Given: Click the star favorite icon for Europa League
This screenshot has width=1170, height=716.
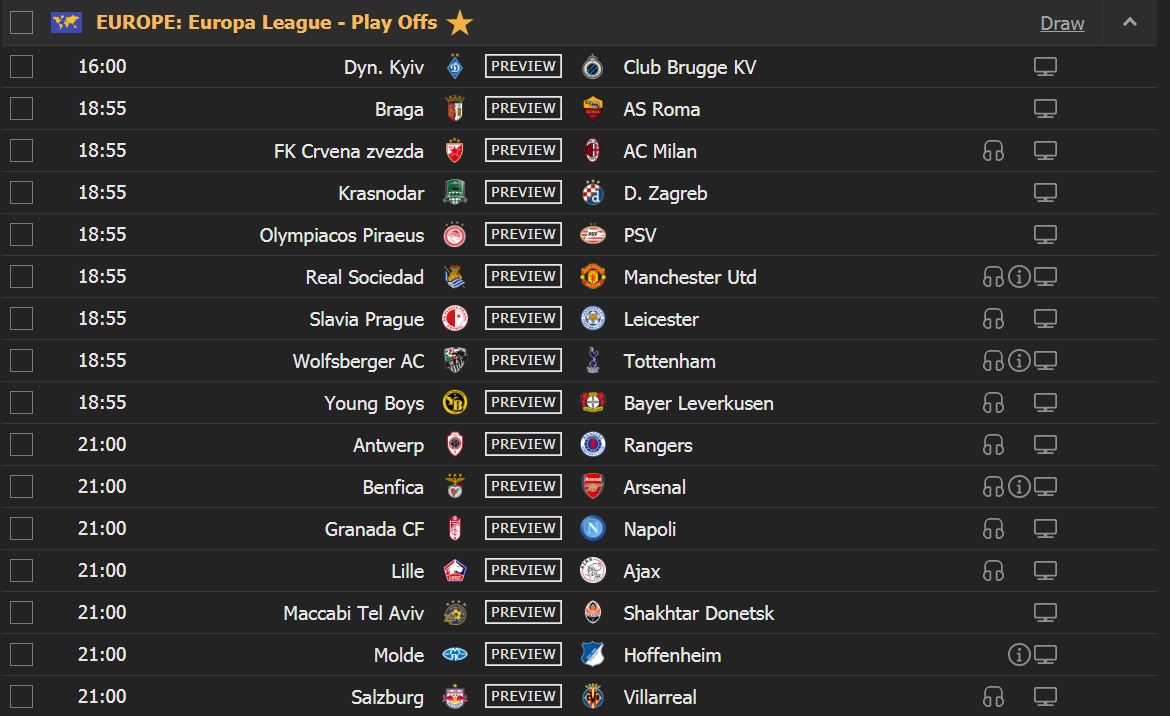Looking at the screenshot, I should point(460,22).
